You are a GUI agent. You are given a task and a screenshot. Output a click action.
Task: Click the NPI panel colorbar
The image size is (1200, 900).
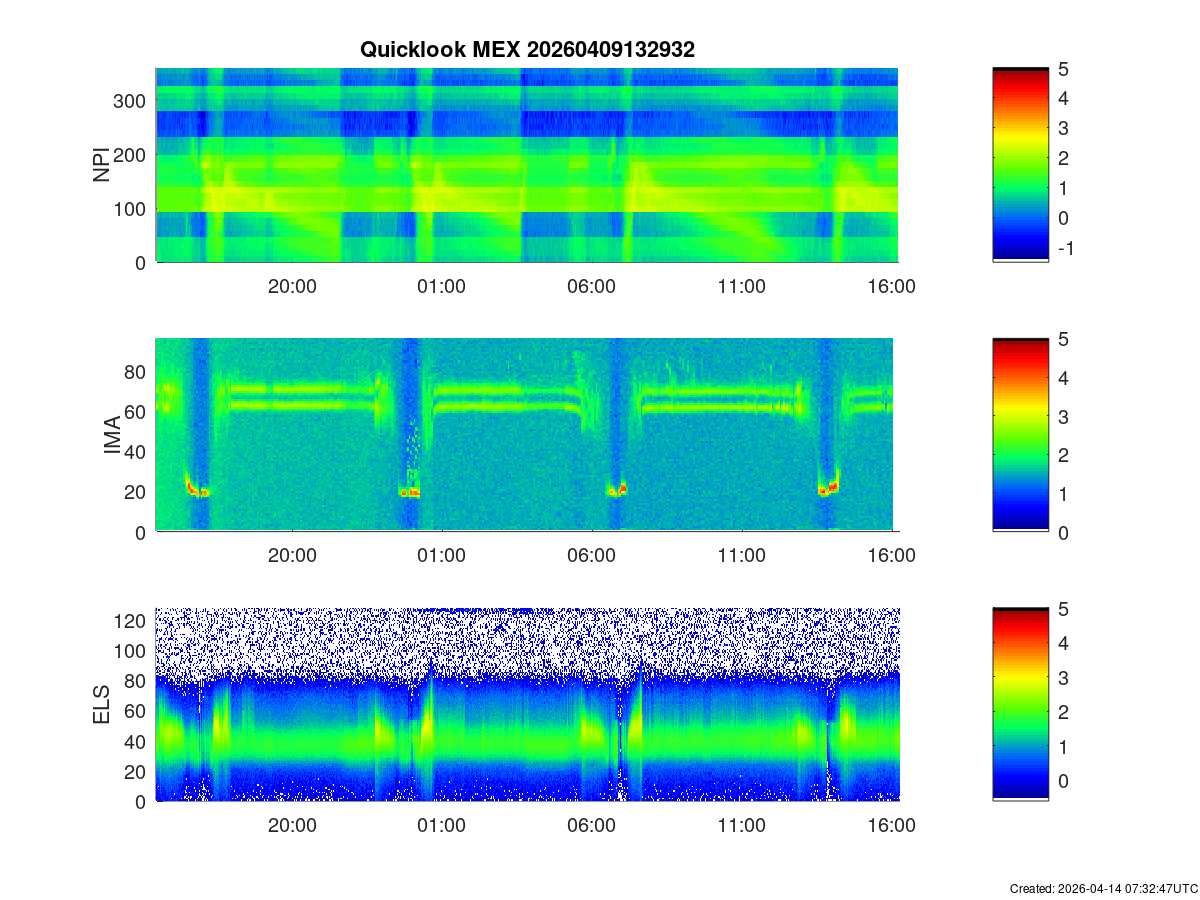coord(1020,165)
